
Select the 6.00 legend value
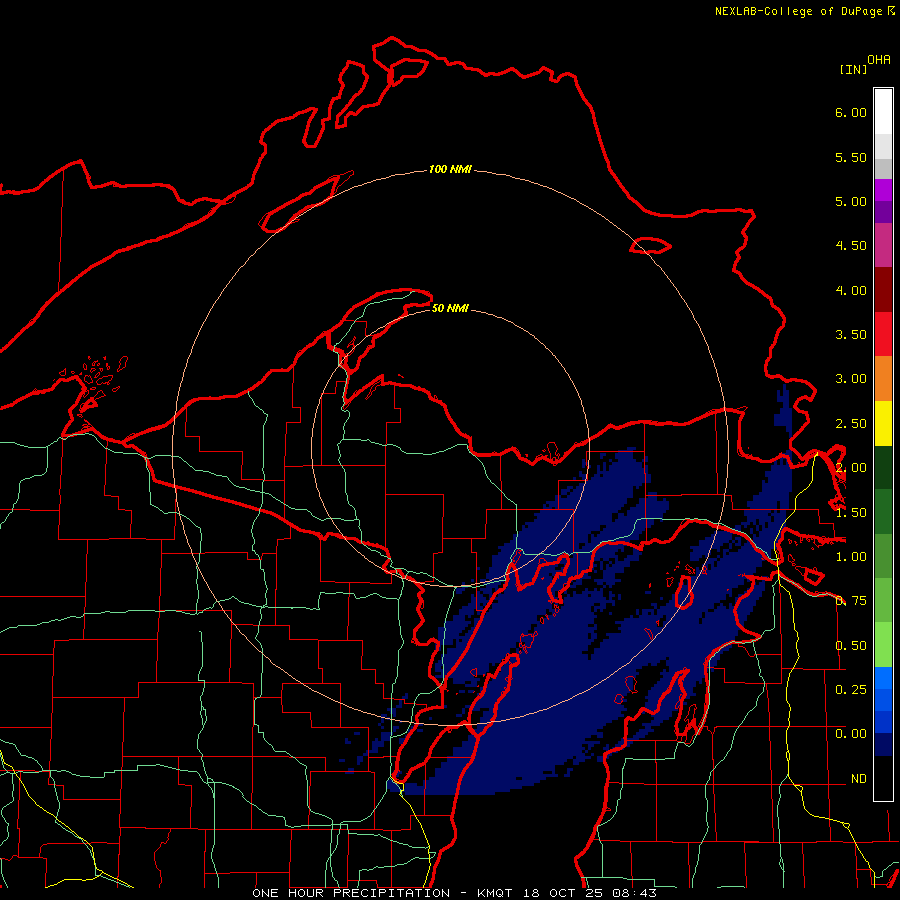pyautogui.click(x=851, y=112)
